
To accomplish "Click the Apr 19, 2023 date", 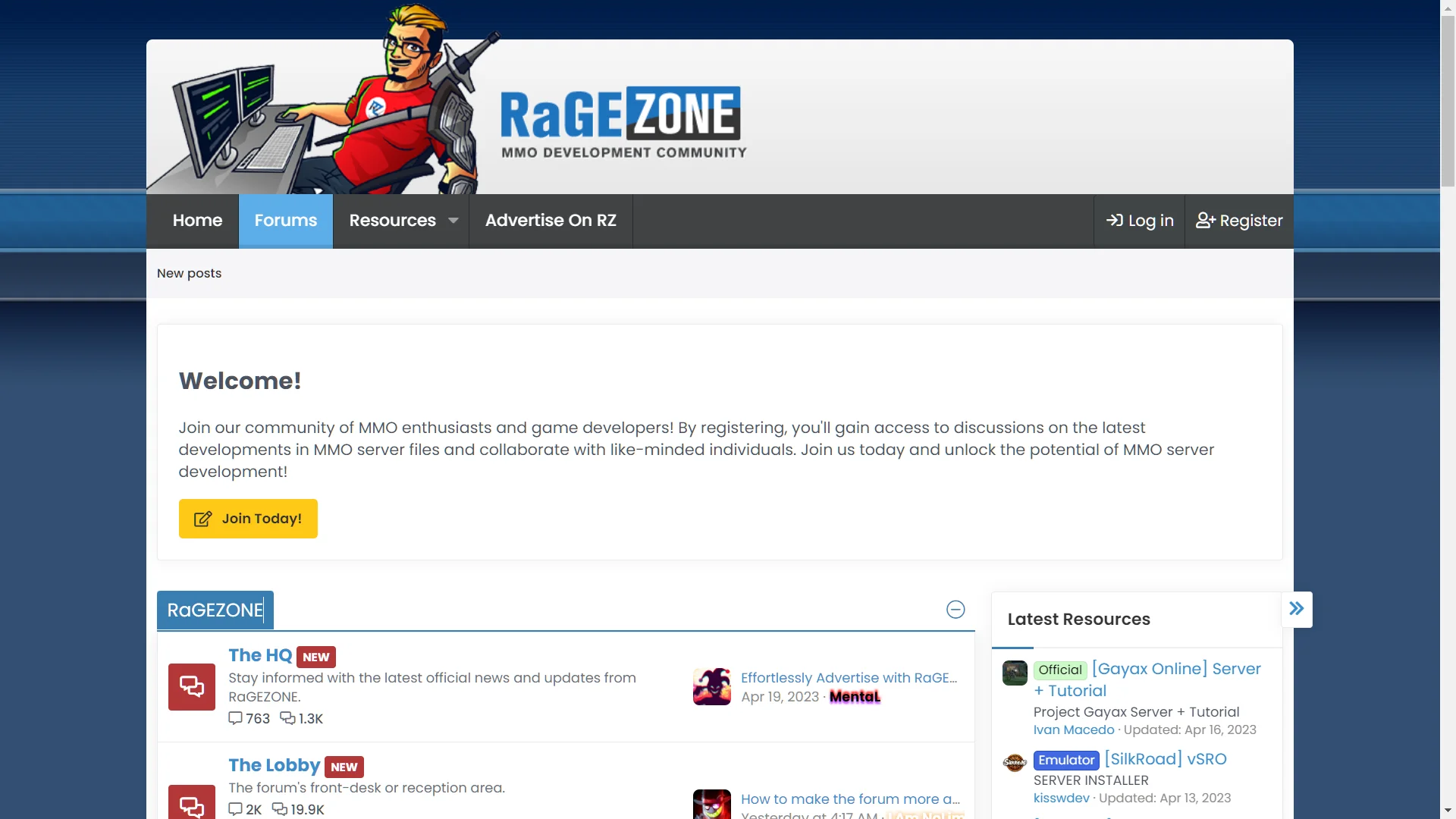I will coord(780,697).
